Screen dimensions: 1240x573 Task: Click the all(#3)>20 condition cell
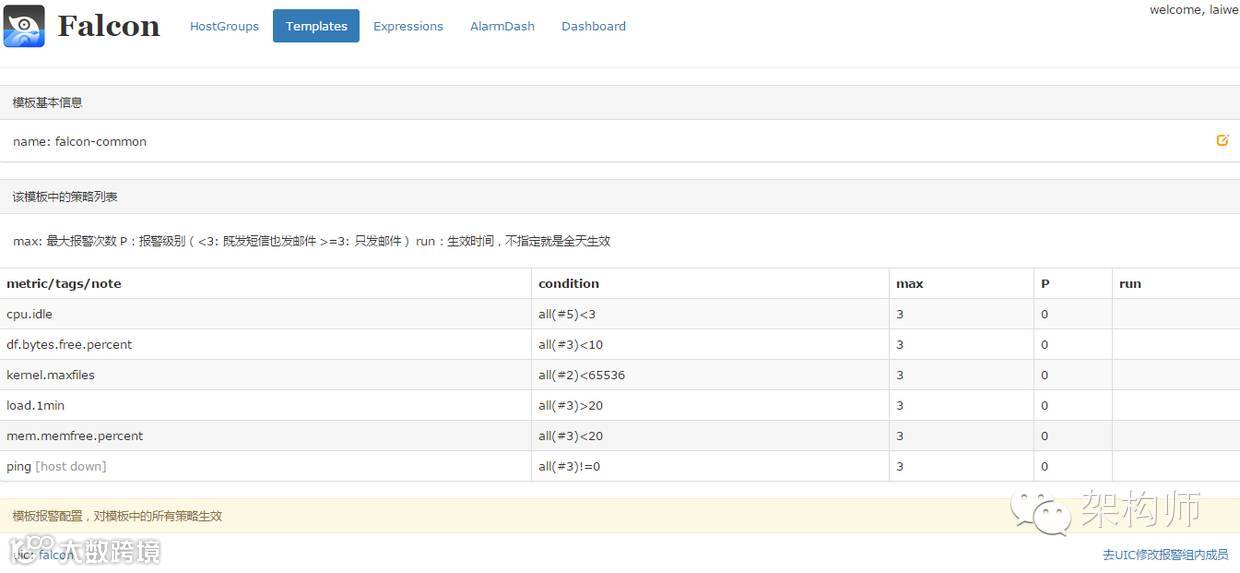click(710, 405)
